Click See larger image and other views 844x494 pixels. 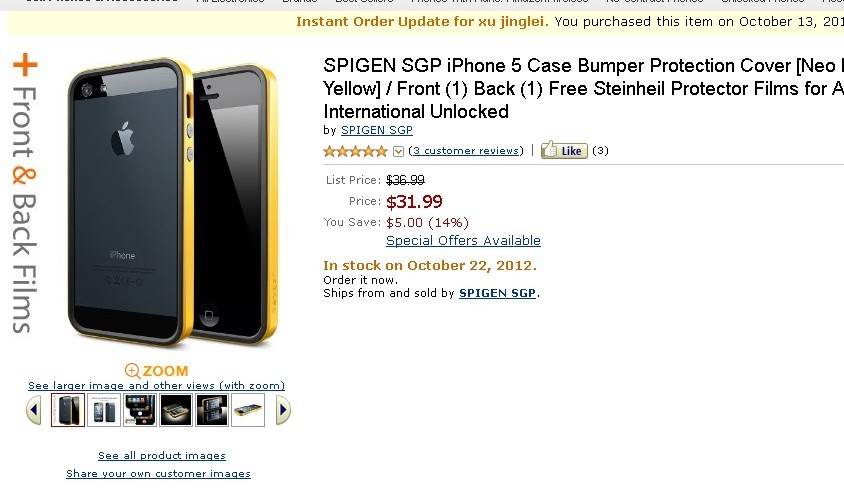coord(157,385)
